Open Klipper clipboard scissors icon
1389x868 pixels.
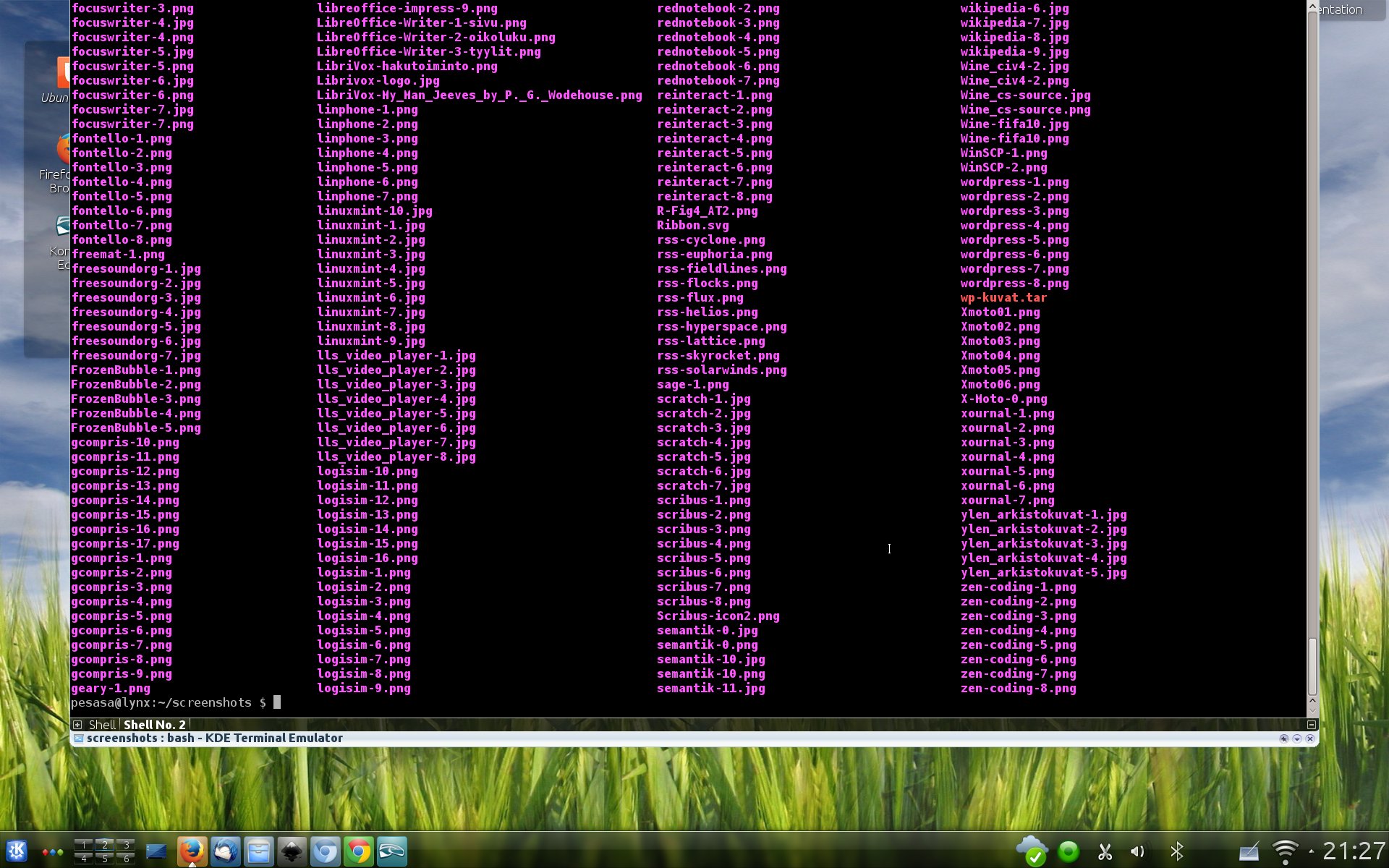click(1105, 852)
